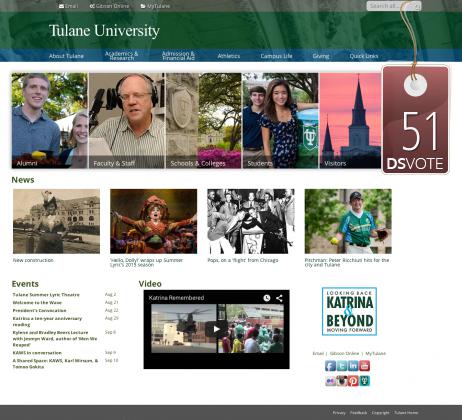Click Email link above social icons

(318, 353)
